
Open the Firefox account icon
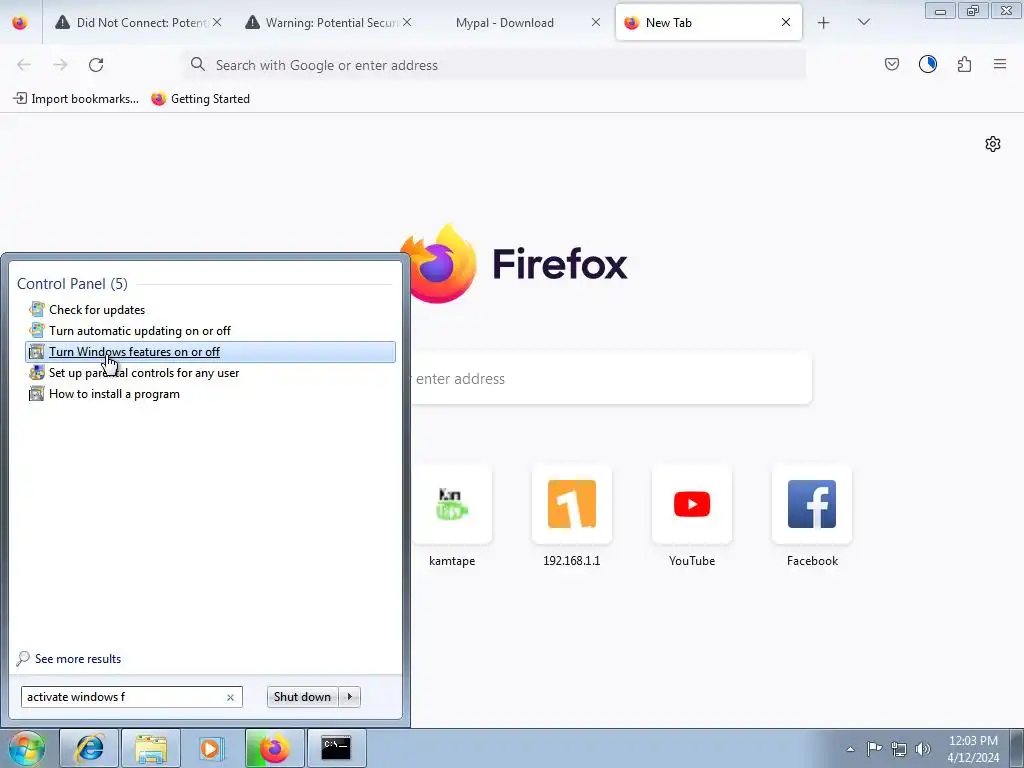click(927, 64)
